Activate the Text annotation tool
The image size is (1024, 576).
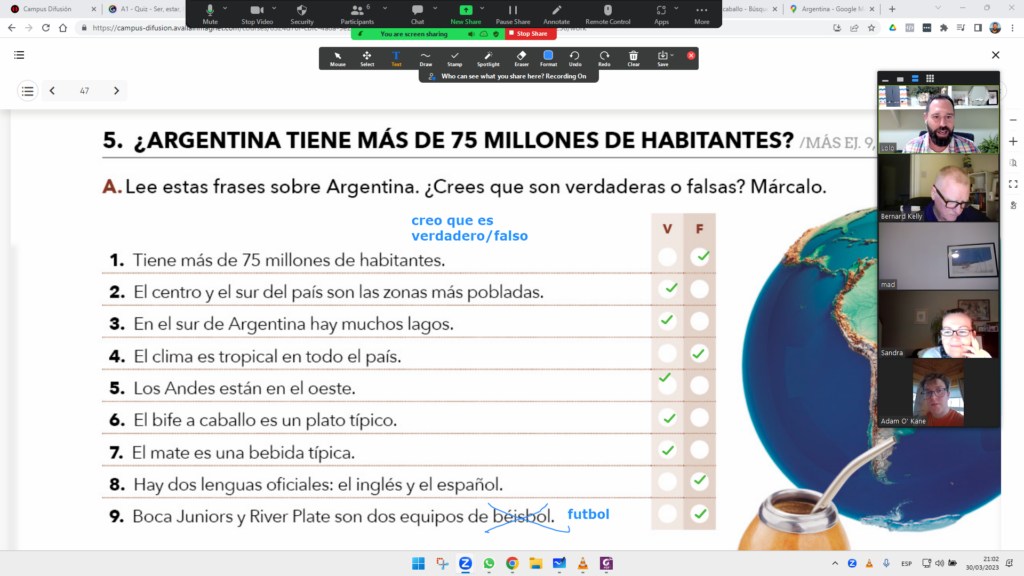(396, 59)
